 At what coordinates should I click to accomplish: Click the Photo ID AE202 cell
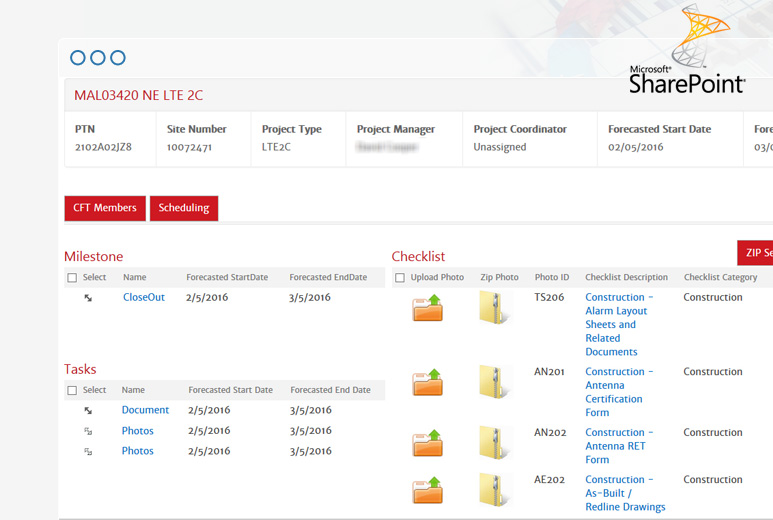(549, 480)
